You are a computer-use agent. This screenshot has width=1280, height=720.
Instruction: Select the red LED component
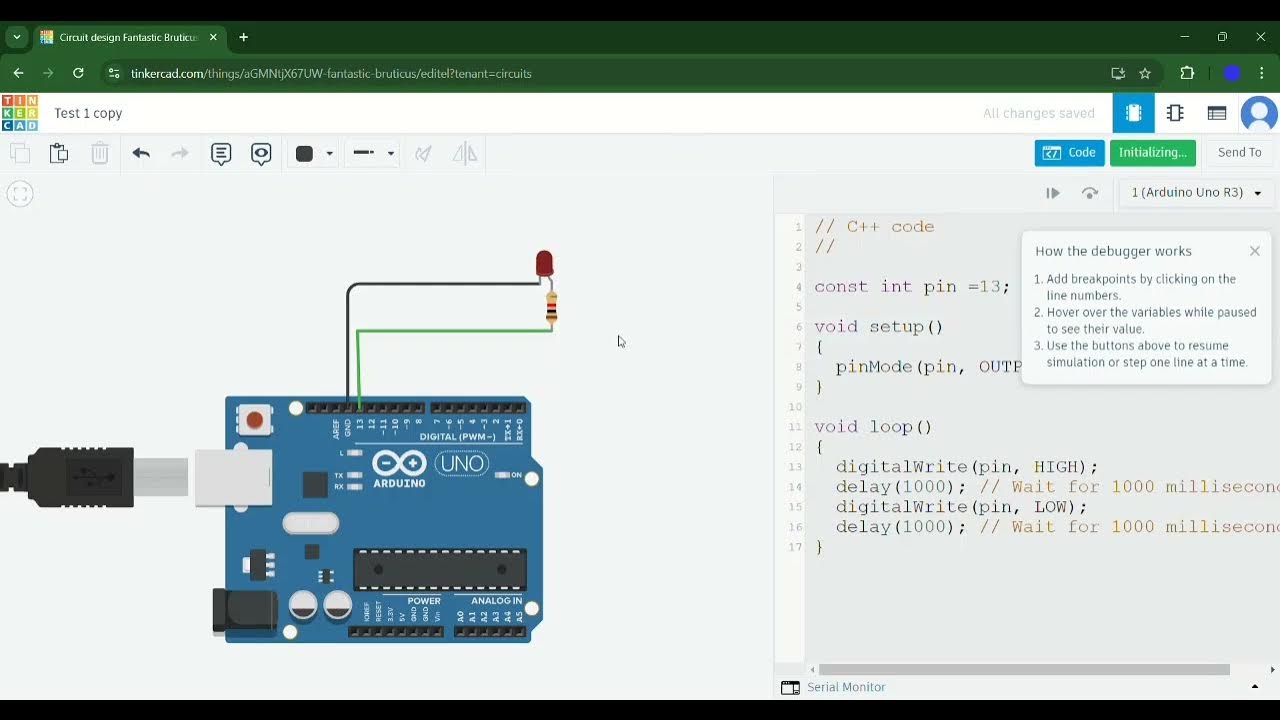(544, 264)
